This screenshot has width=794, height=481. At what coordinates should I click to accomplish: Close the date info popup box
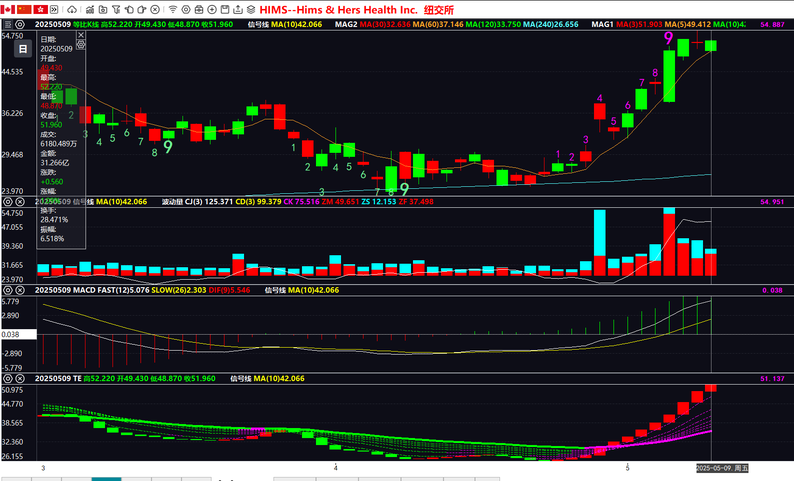coord(81,35)
